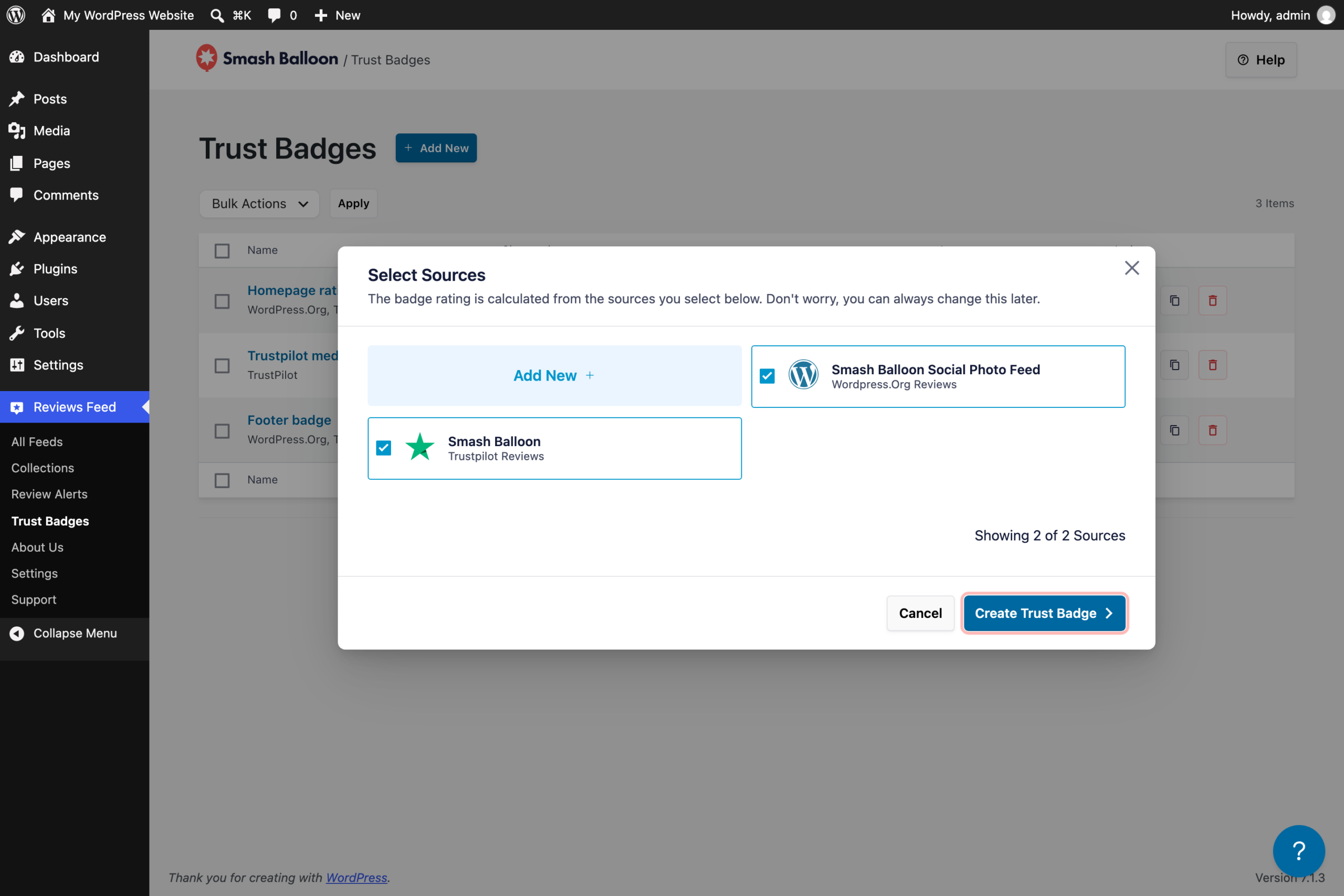
Task: Click the Users person icon
Action: point(17,301)
